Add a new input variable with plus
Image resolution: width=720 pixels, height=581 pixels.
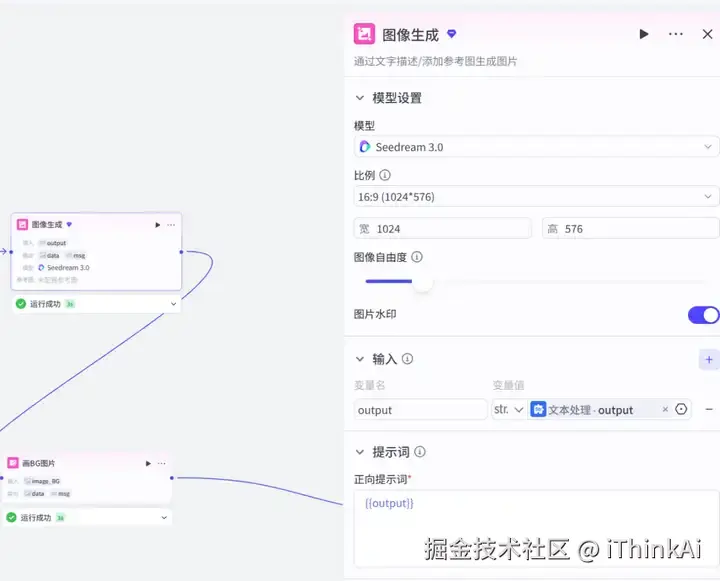click(709, 360)
